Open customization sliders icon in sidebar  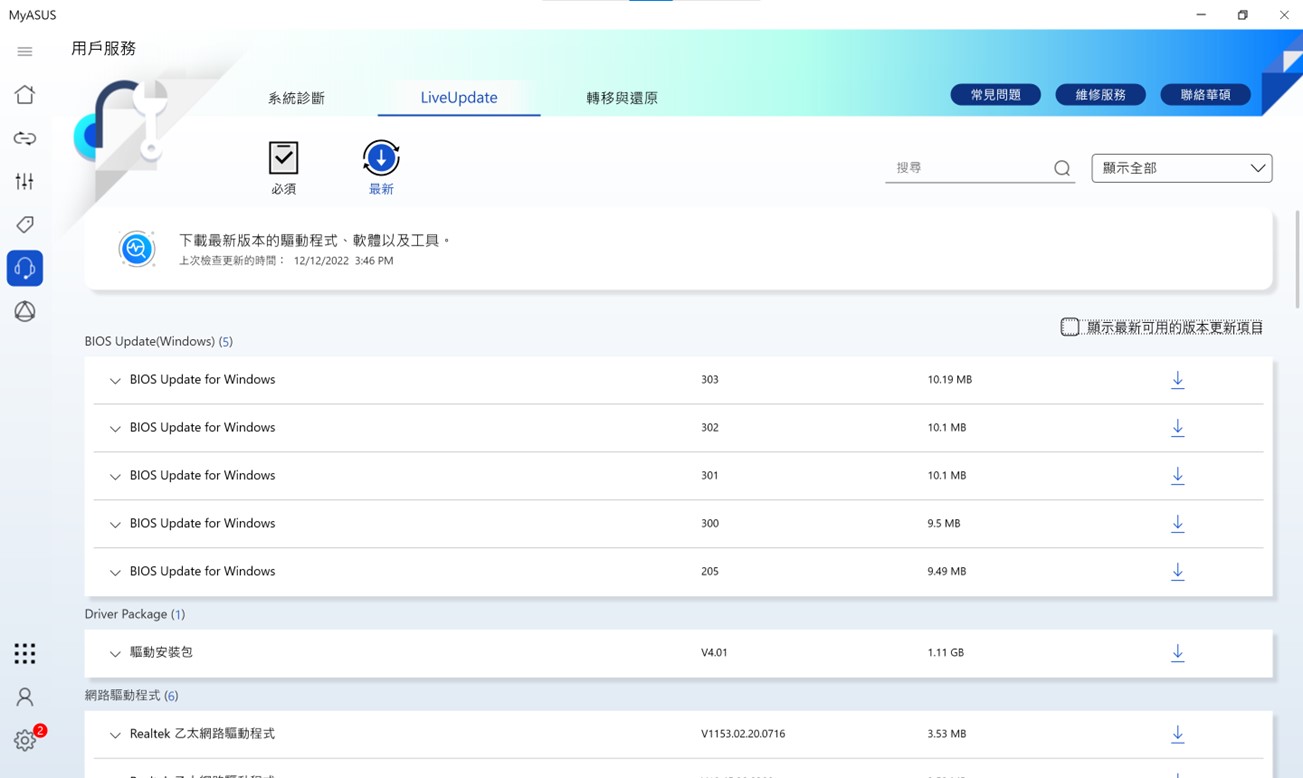pos(25,181)
